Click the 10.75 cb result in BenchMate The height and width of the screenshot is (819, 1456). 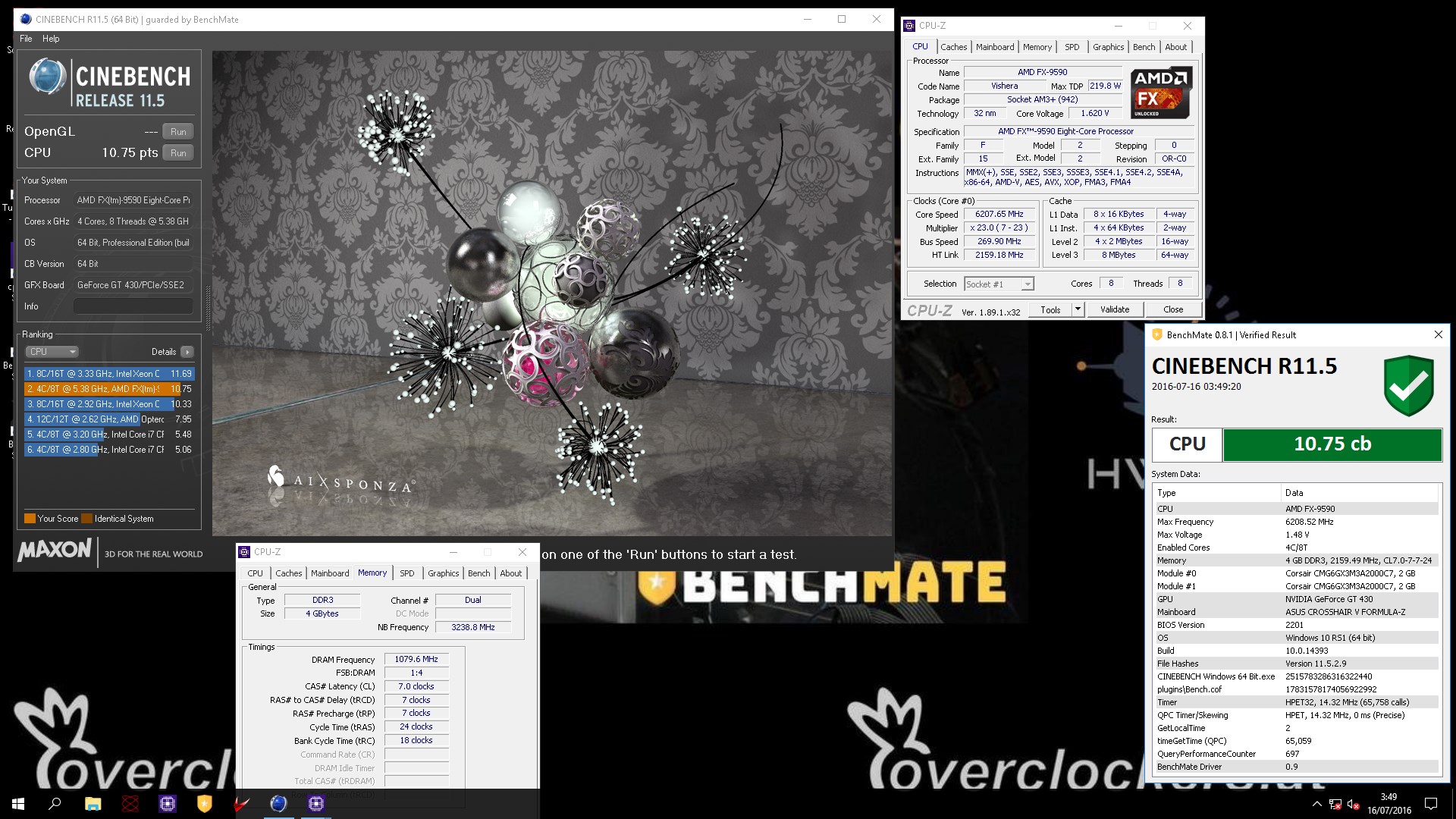pyautogui.click(x=1332, y=444)
